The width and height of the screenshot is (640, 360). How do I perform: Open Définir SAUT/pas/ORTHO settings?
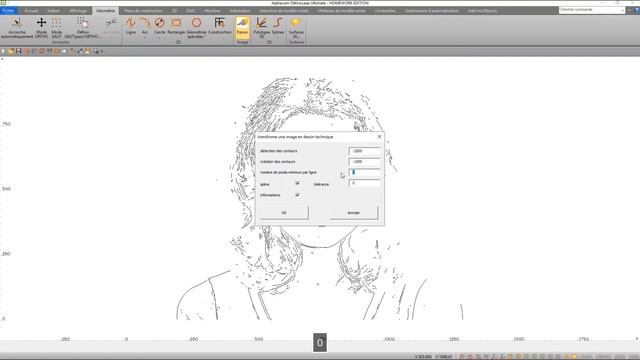[82, 28]
